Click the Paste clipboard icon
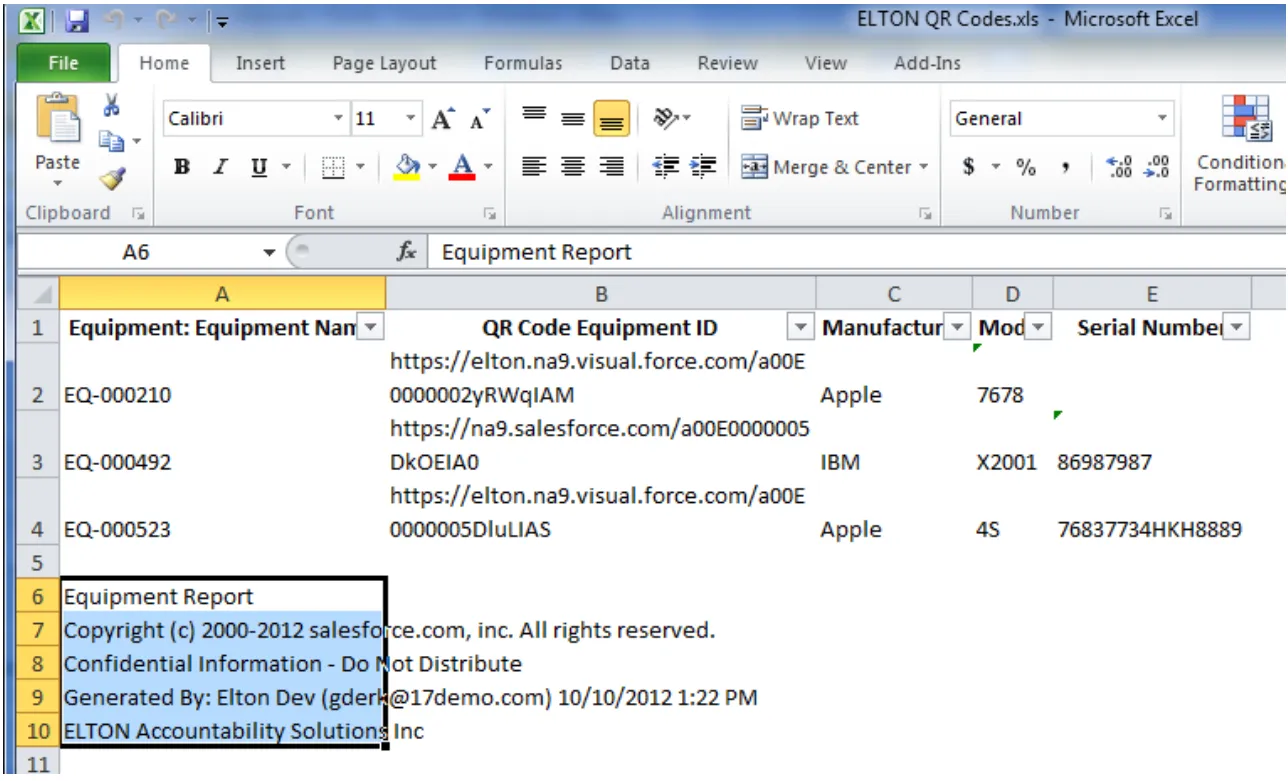This screenshot has height=781, width=1288. point(57,120)
